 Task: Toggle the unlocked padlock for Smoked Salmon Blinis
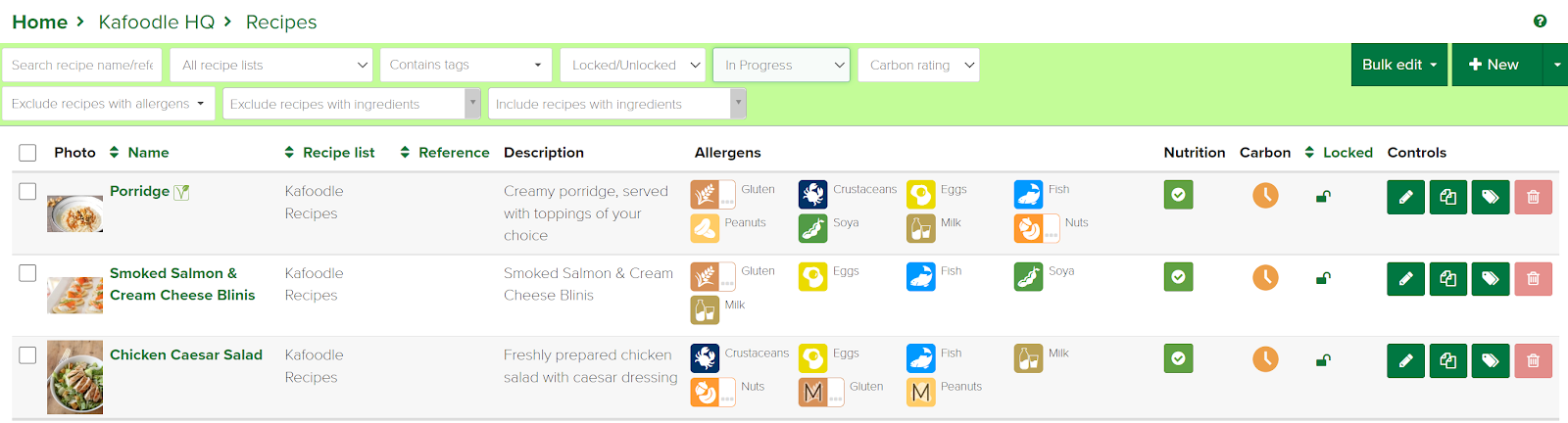[x=1323, y=278]
